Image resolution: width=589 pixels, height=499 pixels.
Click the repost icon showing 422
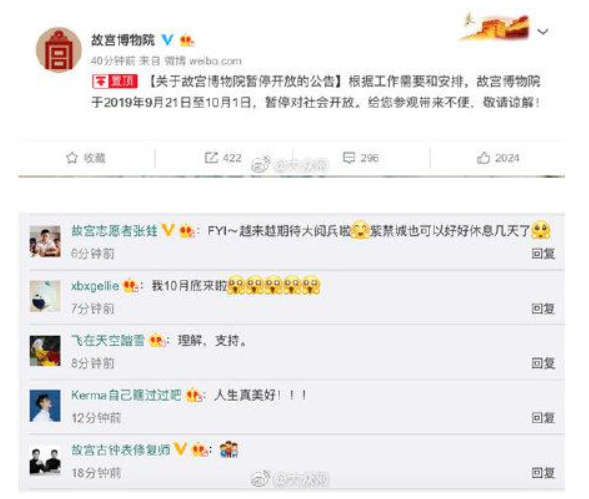[211, 157]
